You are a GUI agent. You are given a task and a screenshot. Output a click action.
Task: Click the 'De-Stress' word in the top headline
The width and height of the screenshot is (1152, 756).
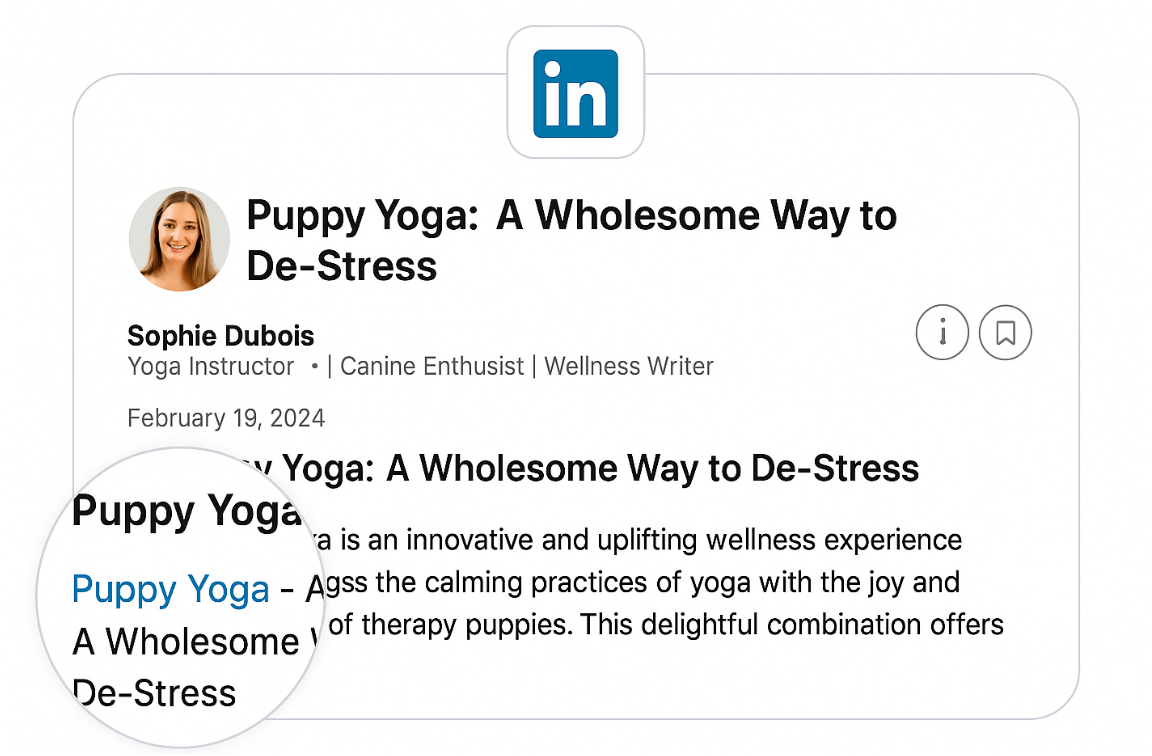[x=342, y=266]
